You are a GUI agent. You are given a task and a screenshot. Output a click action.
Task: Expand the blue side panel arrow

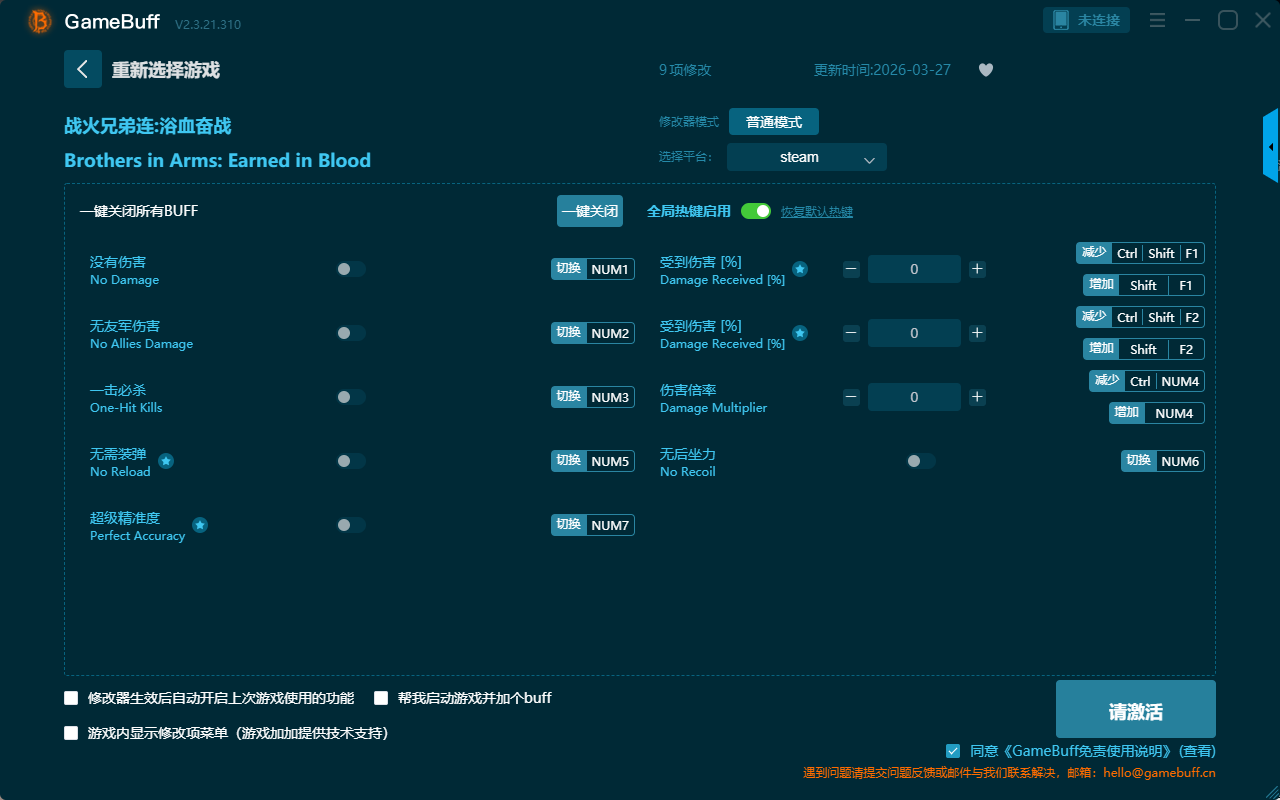(x=1271, y=147)
